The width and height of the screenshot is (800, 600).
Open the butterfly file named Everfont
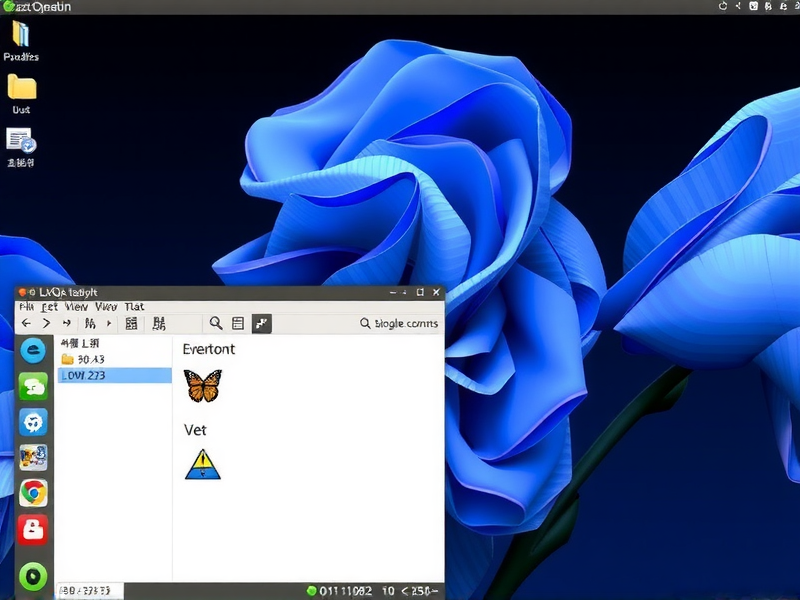click(204, 385)
